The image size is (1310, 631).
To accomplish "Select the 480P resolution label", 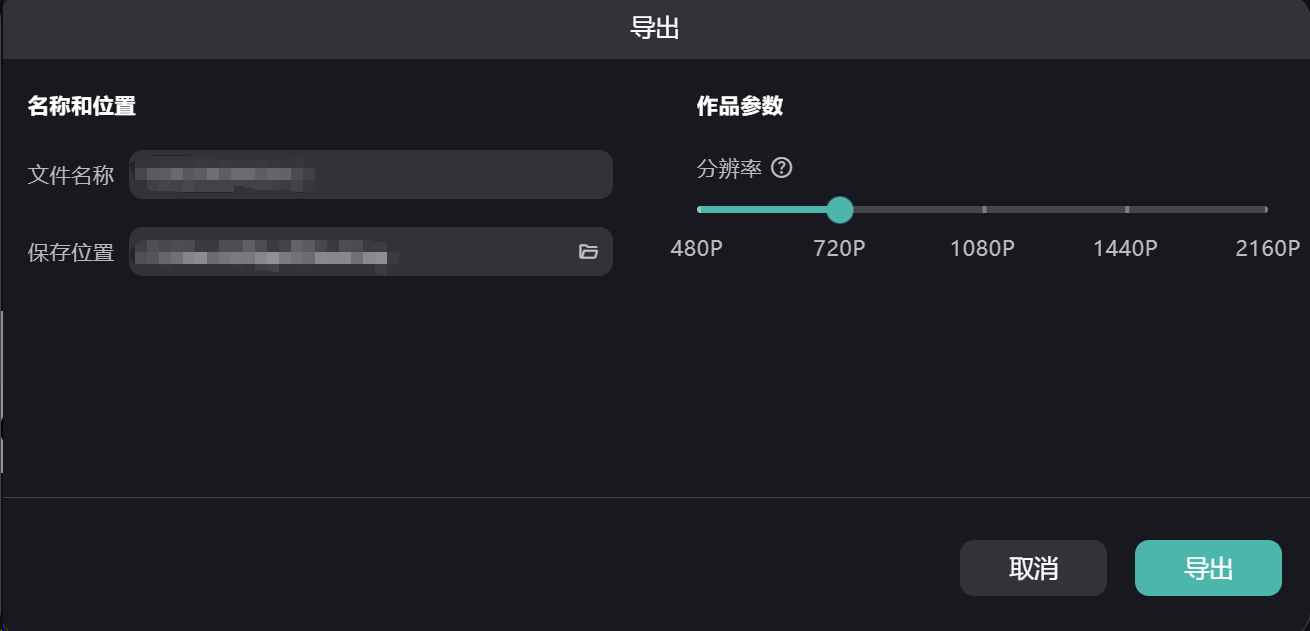I will (696, 249).
